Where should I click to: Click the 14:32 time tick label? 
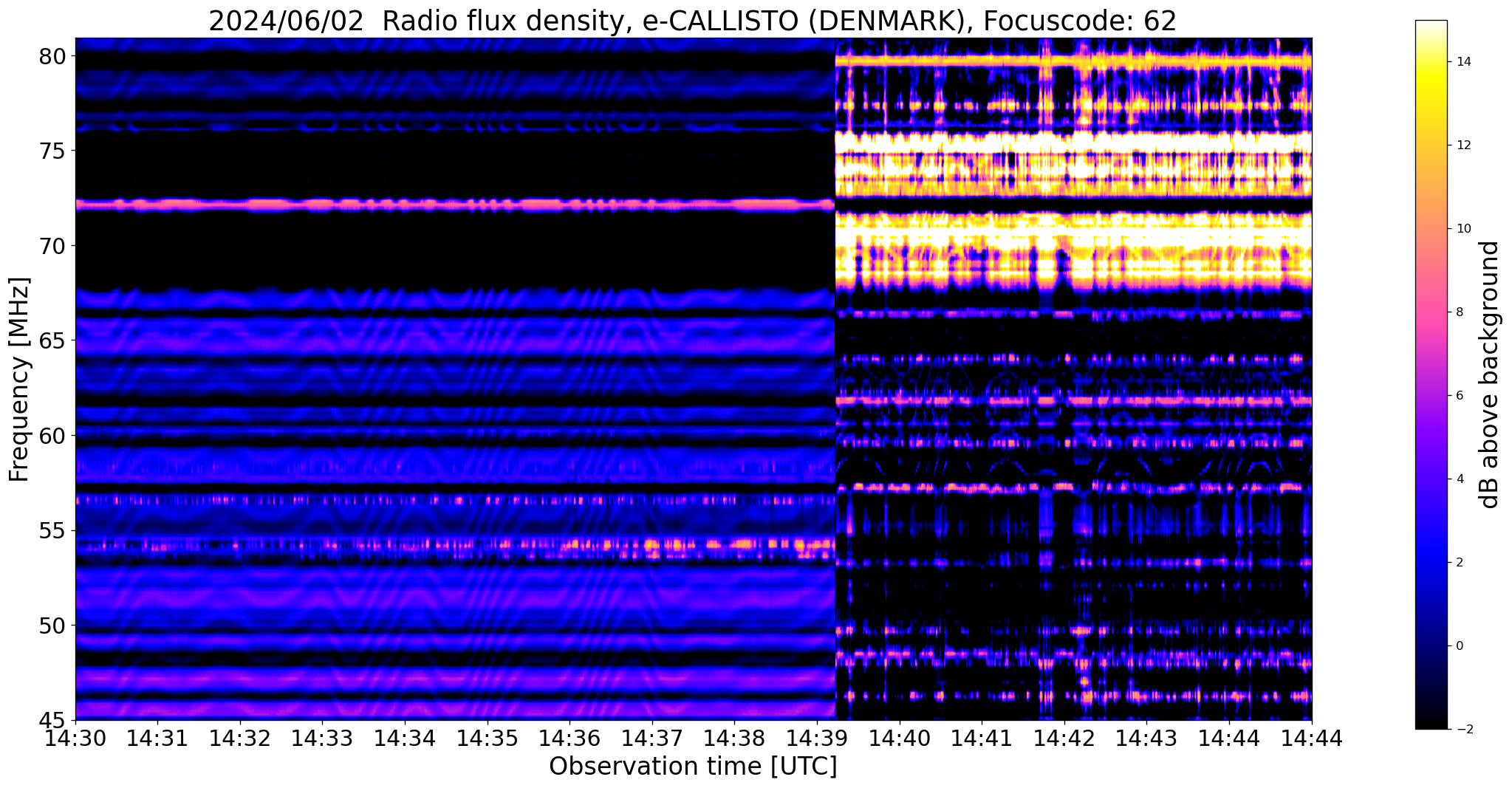click(240, 738)
